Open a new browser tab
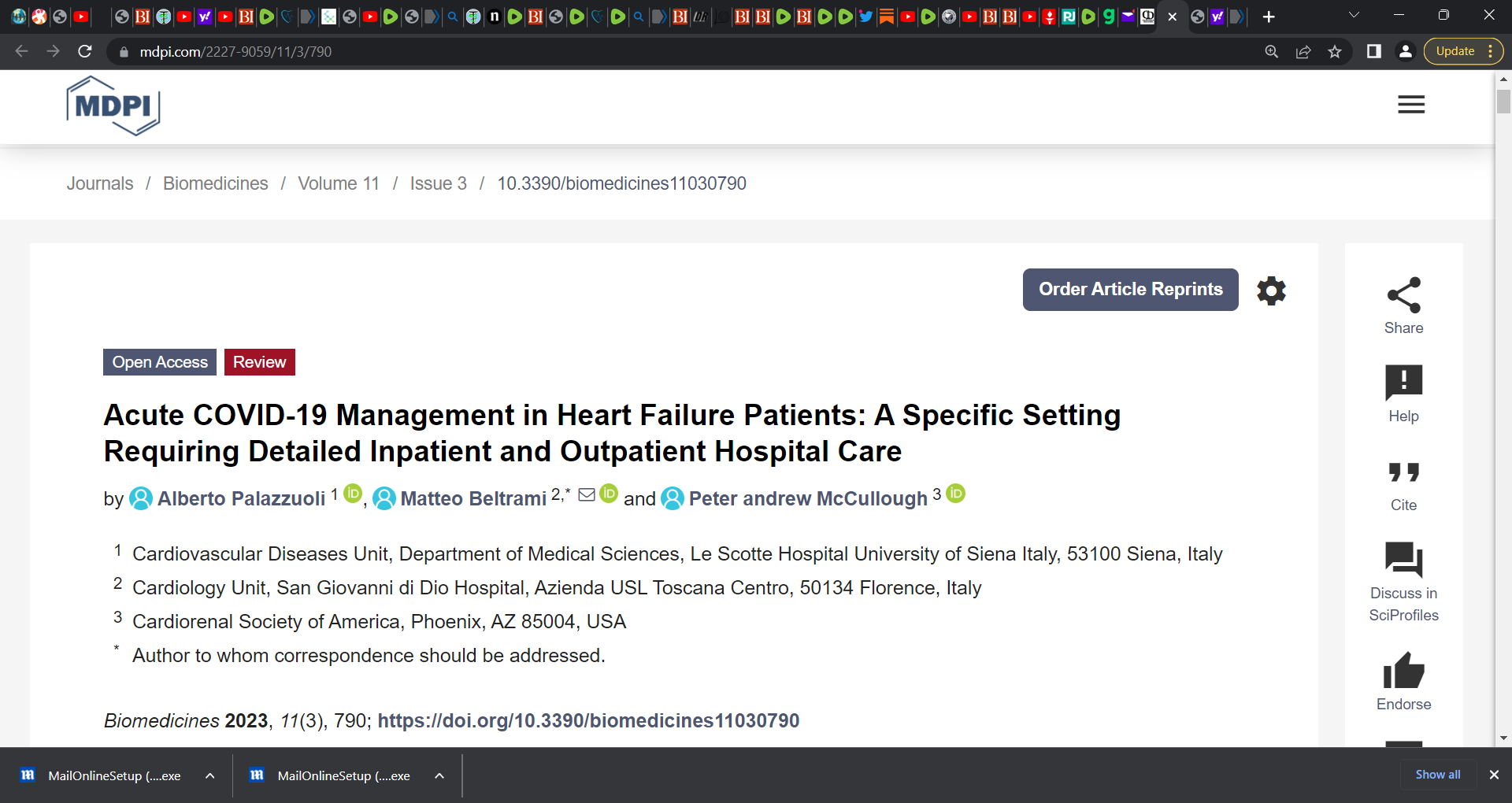The width and height of the screenshot is (1512, 803). coord(1269,16)
